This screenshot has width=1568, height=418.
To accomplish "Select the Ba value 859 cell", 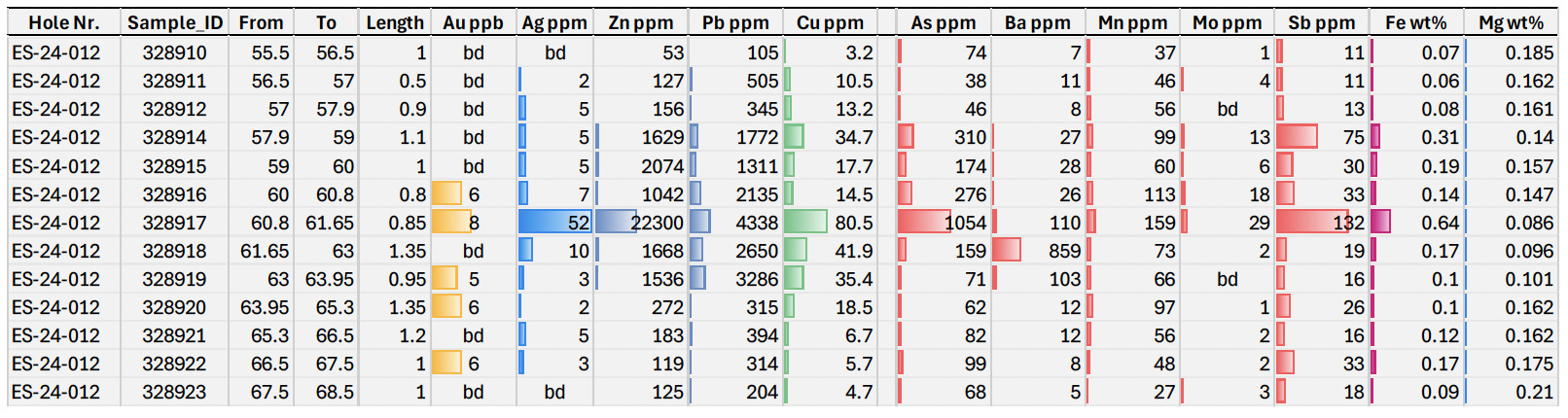I will click(1038, 251).
